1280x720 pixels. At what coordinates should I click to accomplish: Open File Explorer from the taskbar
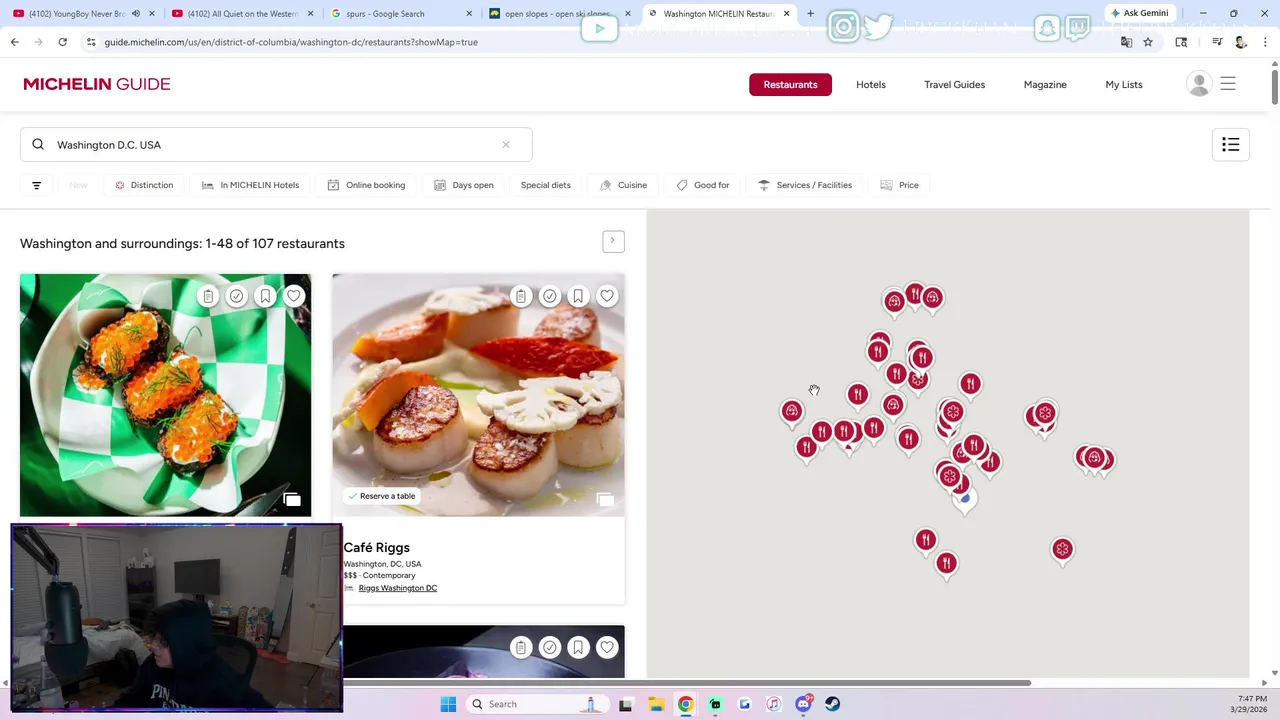point(656,704)
